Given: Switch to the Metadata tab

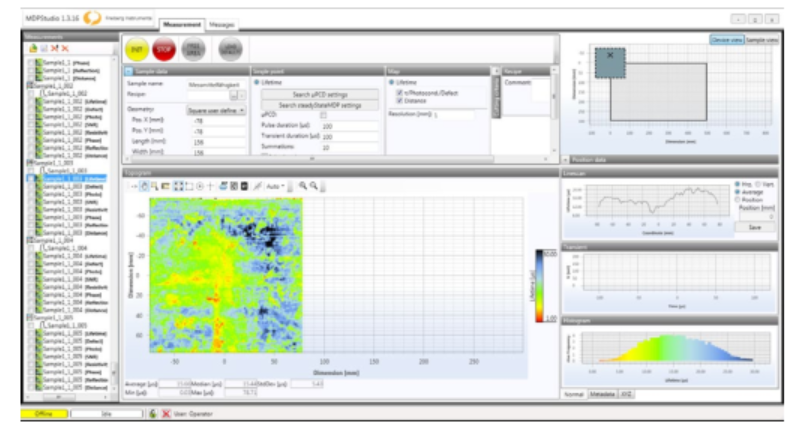Looking at the screenshot, I should (x=603, y=394).
